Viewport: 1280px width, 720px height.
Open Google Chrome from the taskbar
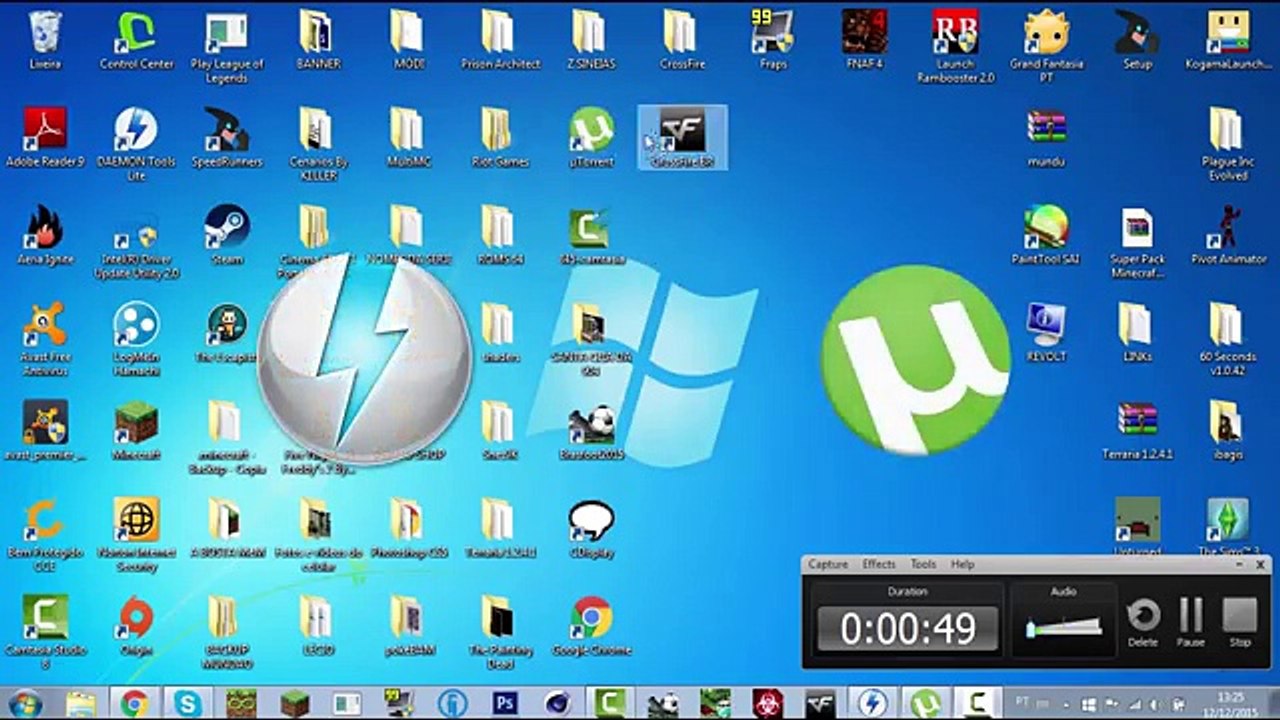[x=134, y=704]
